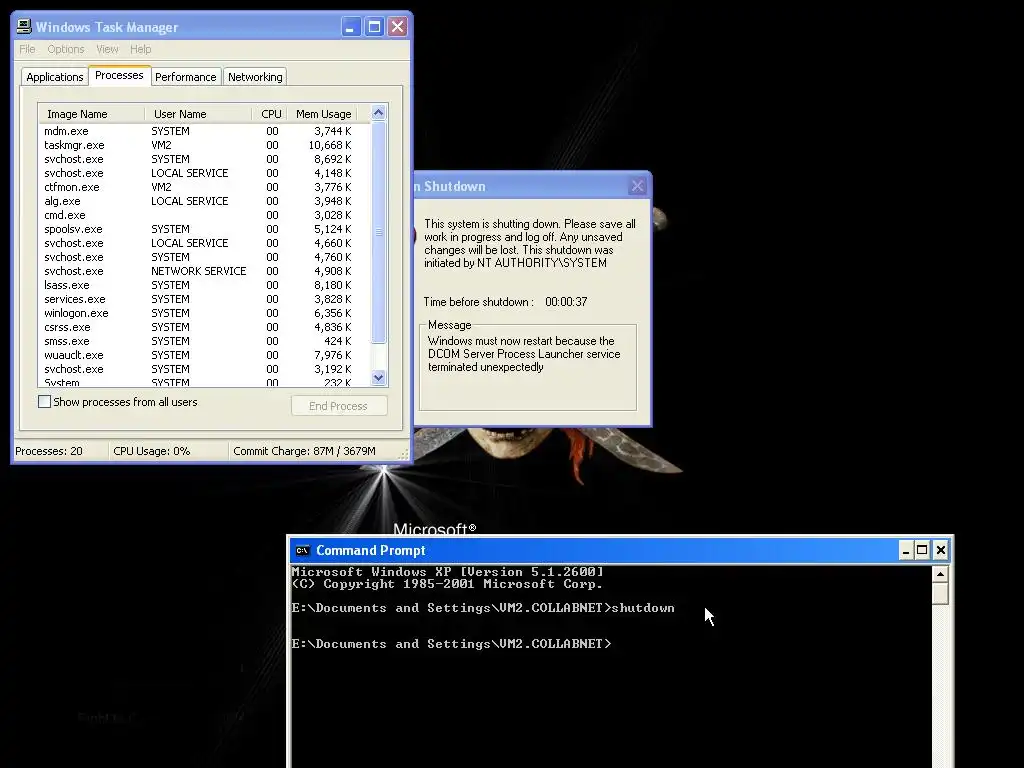1024x768 pixels.
Task: Select svchost.exe using 3,192 K memory
Action: 204,369
